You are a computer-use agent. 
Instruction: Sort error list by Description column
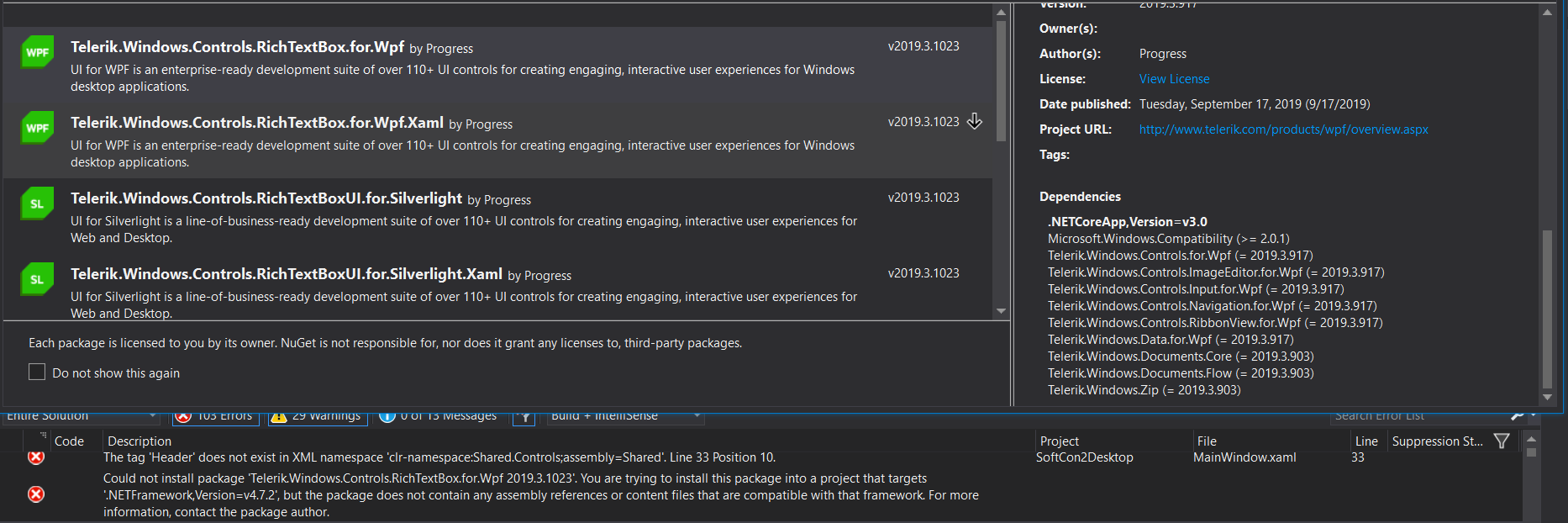tap(139, 441)
